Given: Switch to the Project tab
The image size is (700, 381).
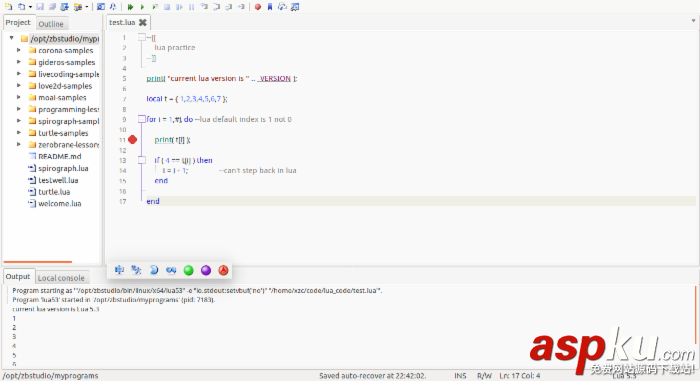Looking at the screenshot, I should tap(18, 22).
